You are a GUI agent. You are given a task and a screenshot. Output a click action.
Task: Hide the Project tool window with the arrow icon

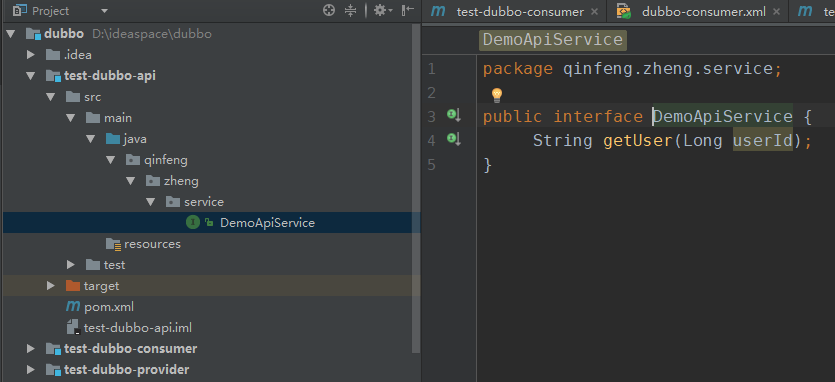tap(408, 10)
